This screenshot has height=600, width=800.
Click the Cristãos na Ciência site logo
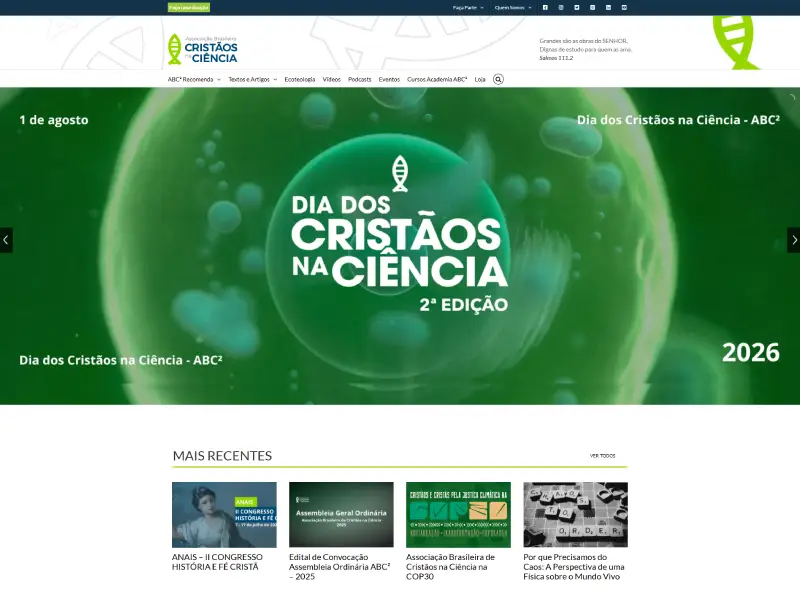tap(203, 49)
